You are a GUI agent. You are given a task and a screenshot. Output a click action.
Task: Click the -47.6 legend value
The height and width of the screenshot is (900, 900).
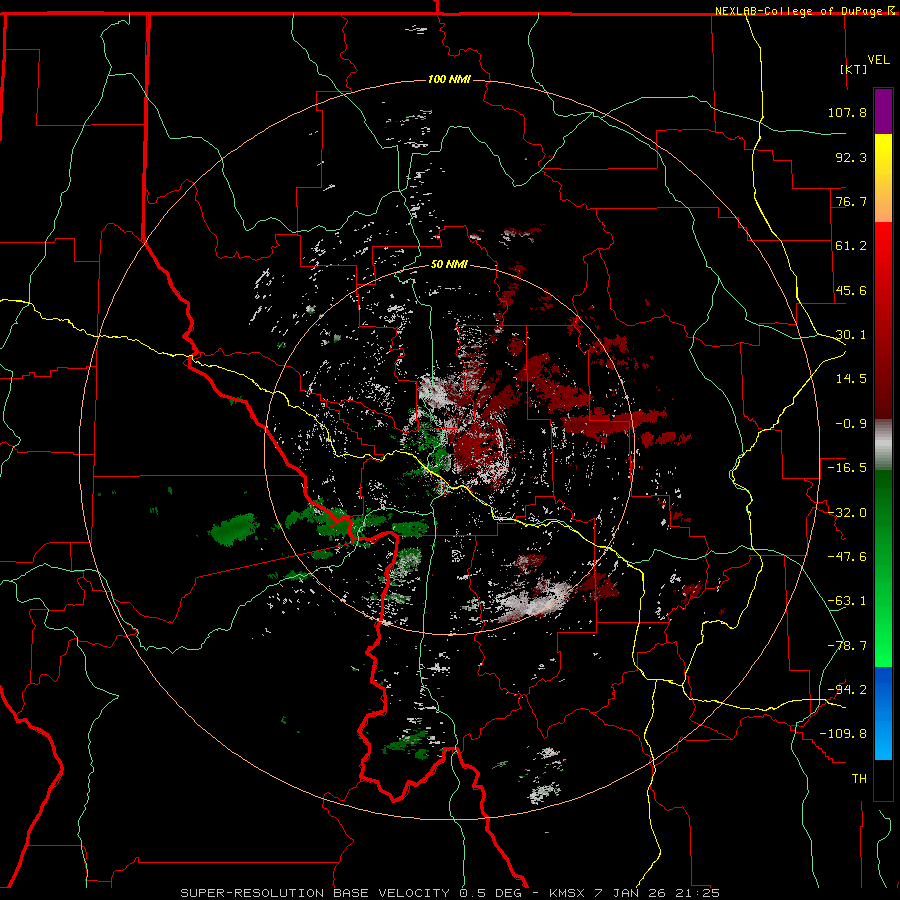pyautogui.click(x=847, y=557)
